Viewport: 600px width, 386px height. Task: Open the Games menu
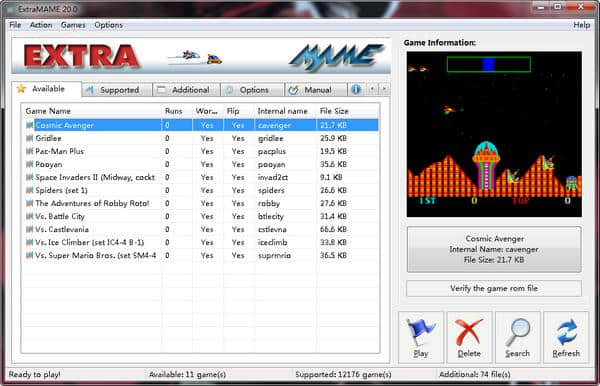point(73,25)
